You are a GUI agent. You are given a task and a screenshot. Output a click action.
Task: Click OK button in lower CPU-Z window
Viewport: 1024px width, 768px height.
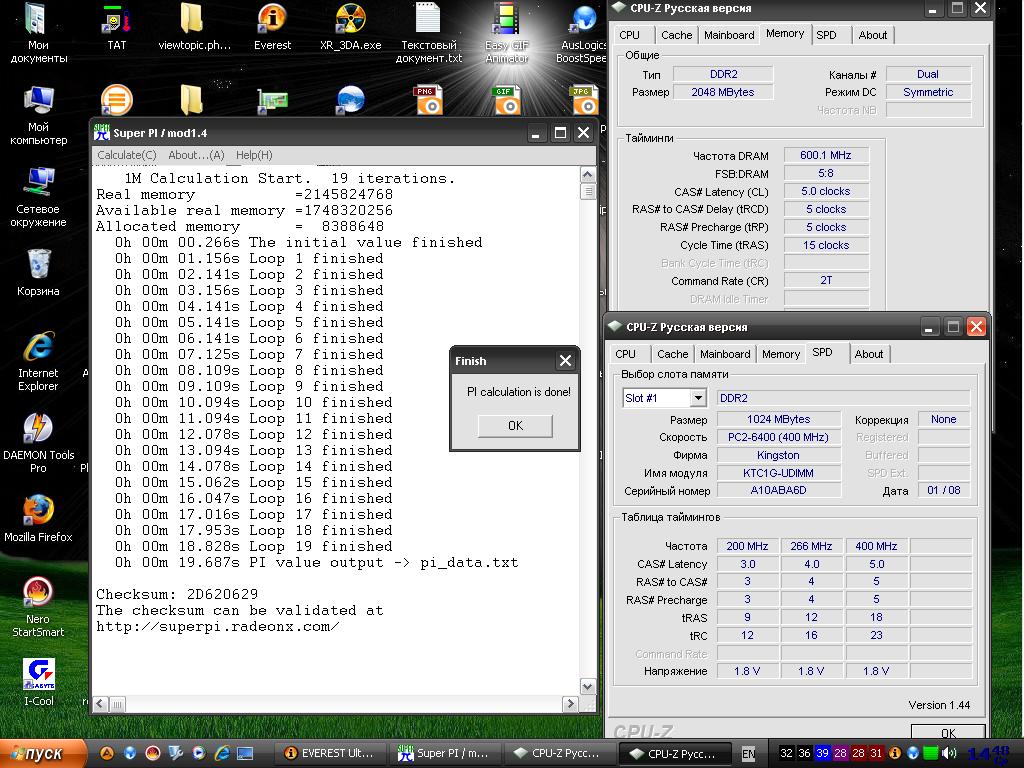(x=948, y=733)
